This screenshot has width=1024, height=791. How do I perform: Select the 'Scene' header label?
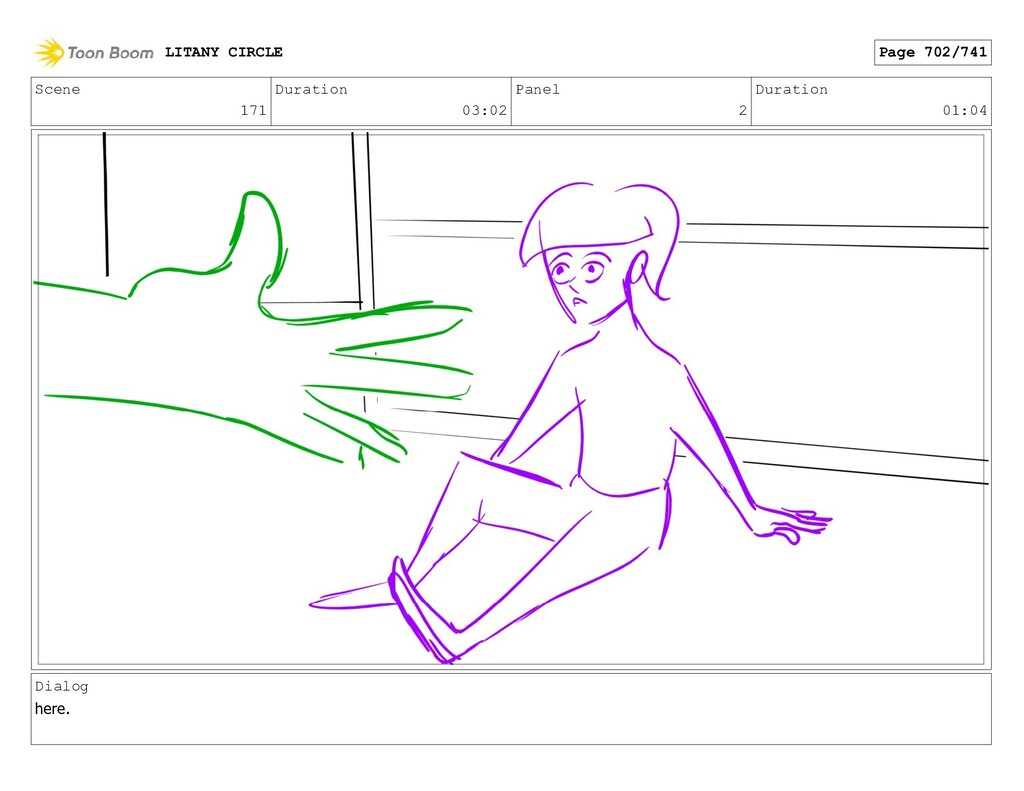point(57,89)
